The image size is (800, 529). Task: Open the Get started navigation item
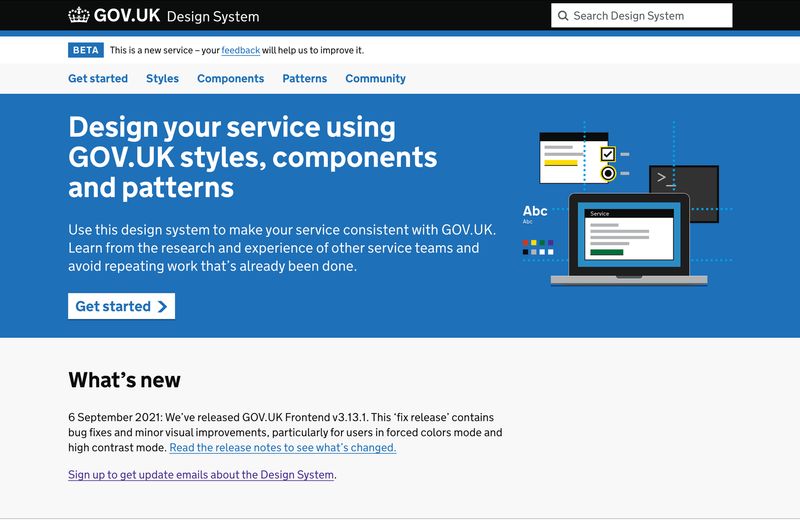tap(98, 79)
